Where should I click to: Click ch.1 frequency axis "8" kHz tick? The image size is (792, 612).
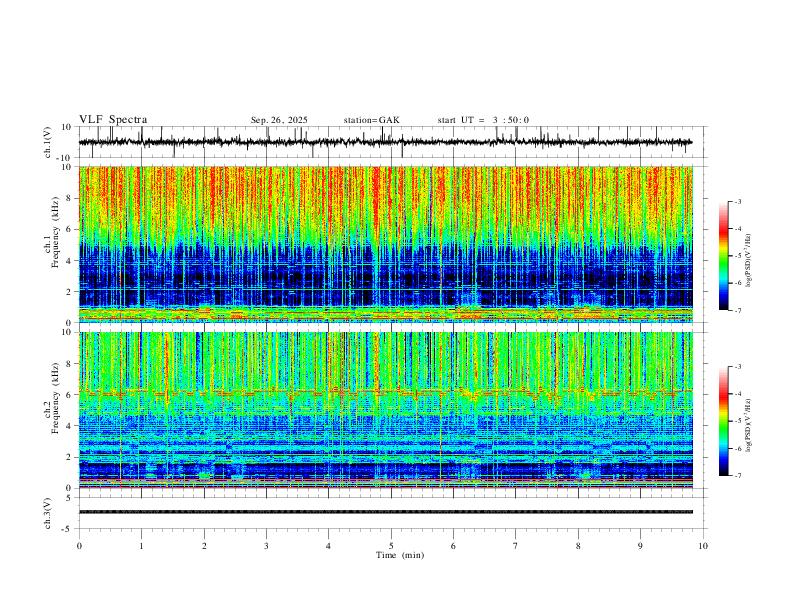71,198
